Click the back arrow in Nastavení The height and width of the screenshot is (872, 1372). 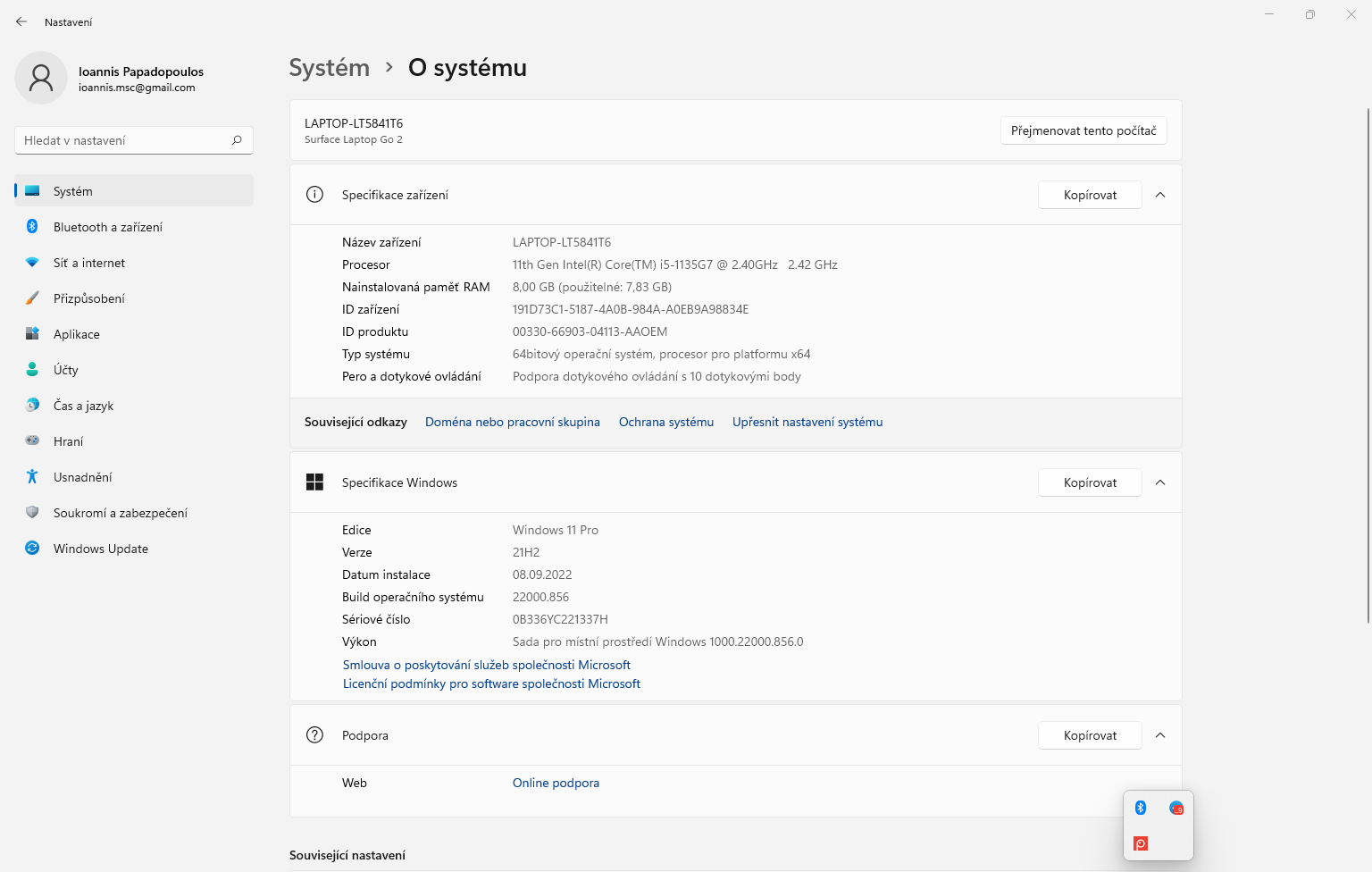tap(21, 21)
